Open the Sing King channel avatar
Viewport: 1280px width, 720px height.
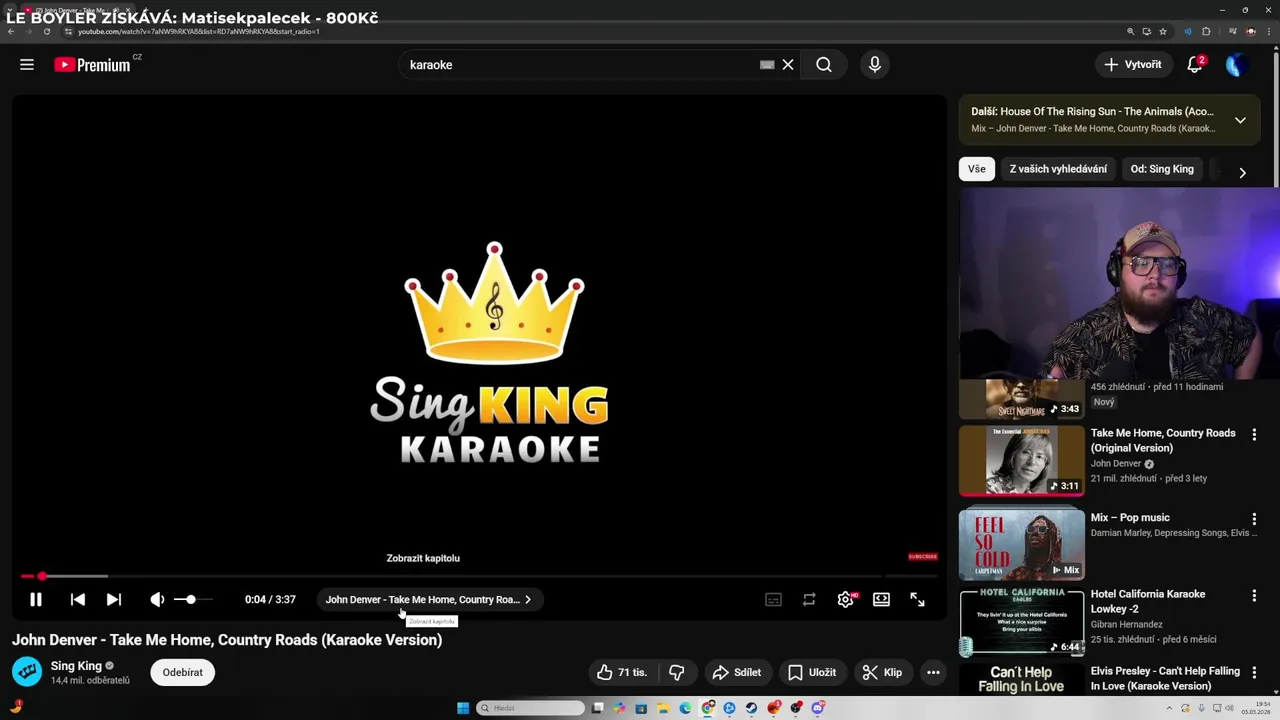point(27,672)
